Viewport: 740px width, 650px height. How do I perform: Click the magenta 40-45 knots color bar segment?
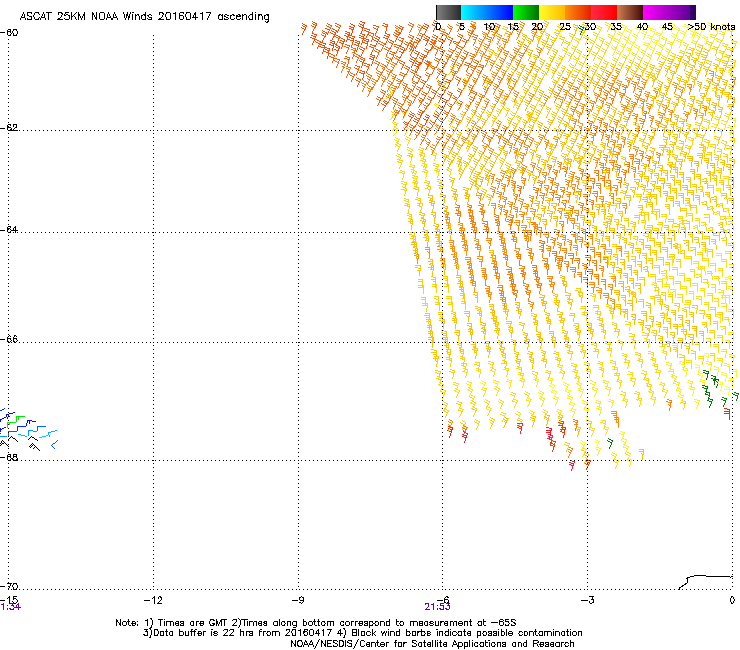(656, 12)
